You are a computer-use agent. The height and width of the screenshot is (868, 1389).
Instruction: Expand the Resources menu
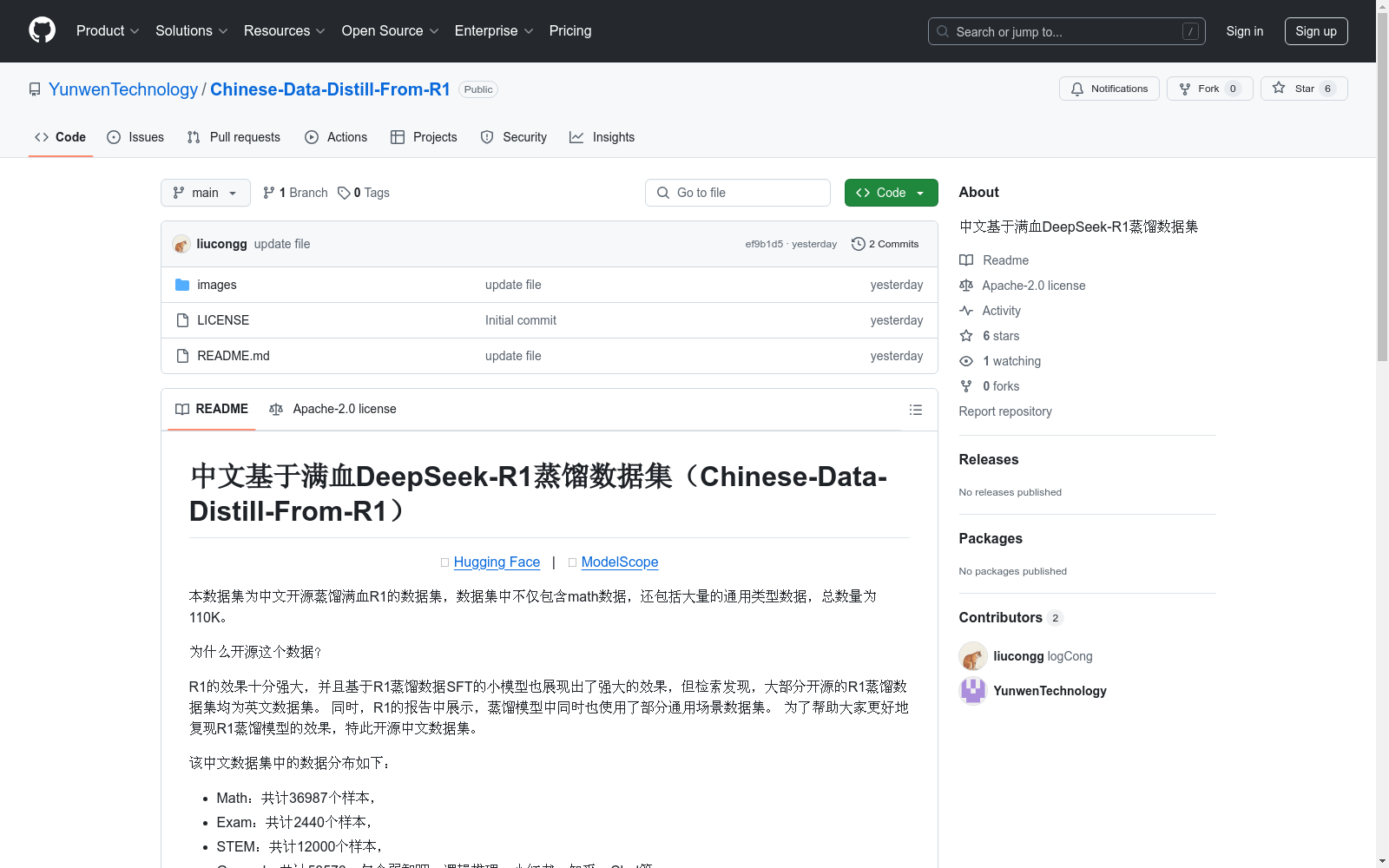point(285,30)
